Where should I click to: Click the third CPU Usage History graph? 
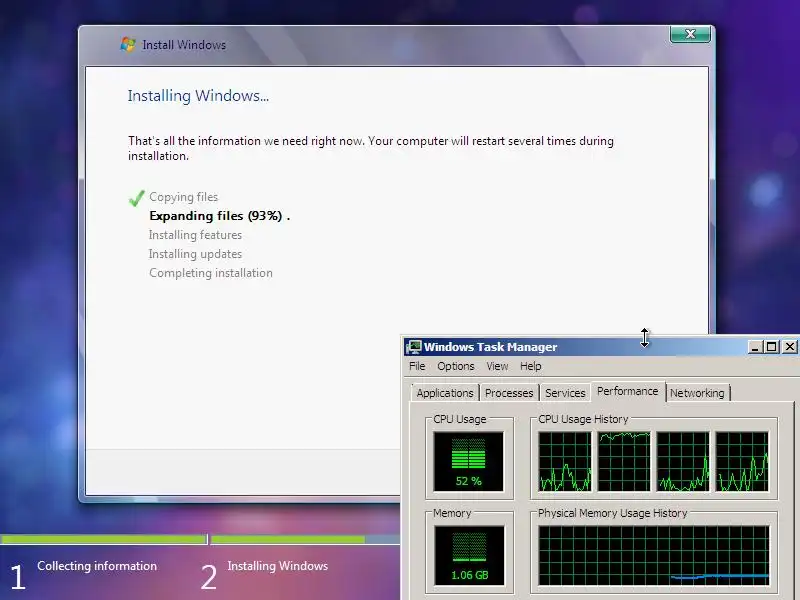pyautogui.click(x=683, y=461)
